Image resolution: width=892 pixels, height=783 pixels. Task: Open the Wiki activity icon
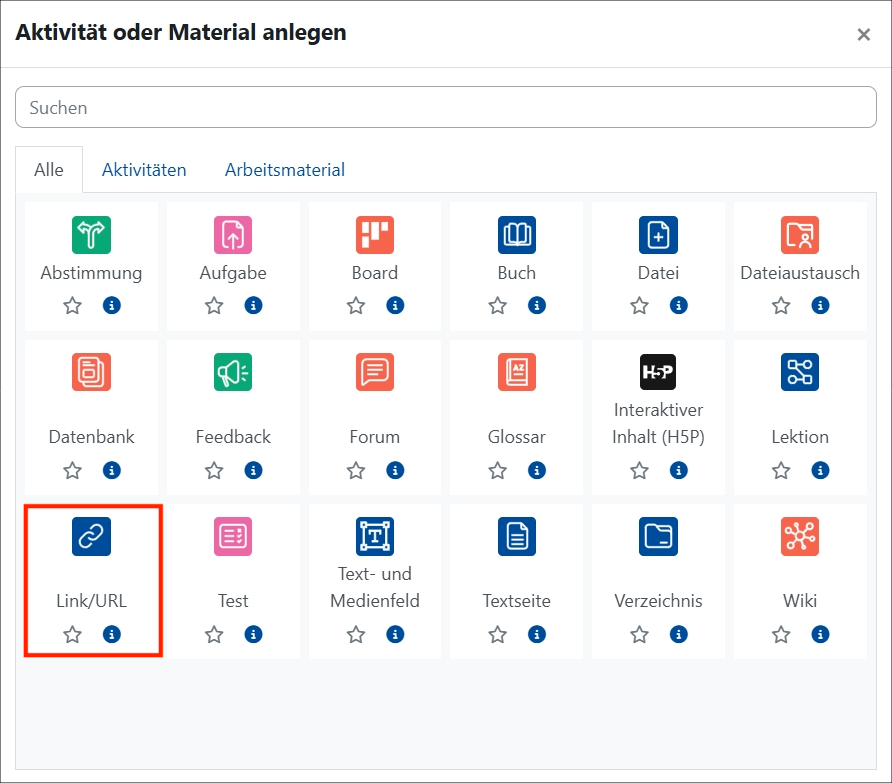pyautogui.click(x=799, y=536)
